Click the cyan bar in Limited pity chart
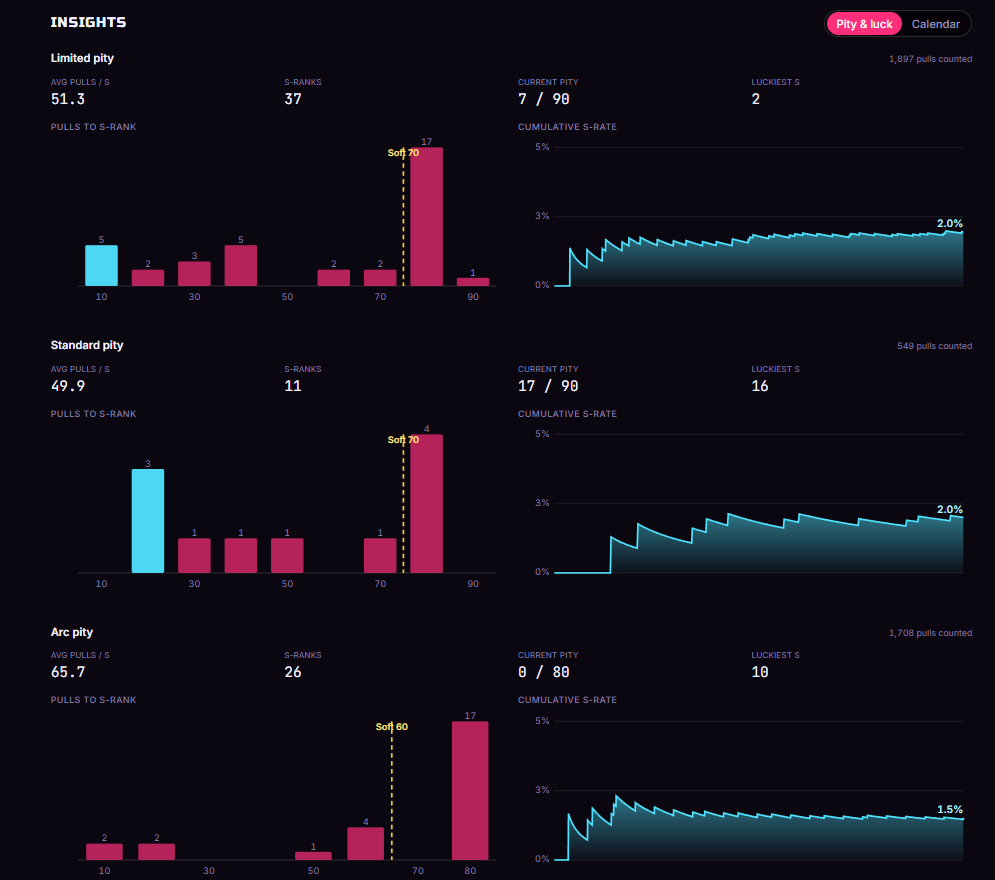This screenshot has height=880, width=995. coord(102,265)
